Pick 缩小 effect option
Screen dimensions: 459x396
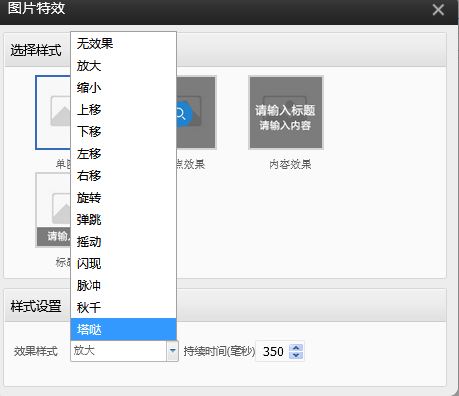[x=123, y=88]
